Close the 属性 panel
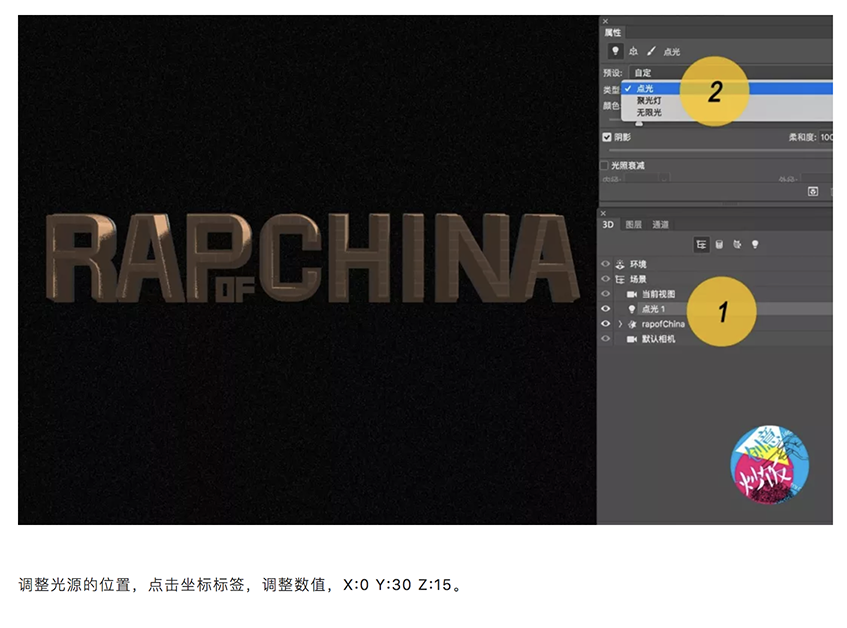The width and height of the screenshot is (847, 628). [x=605, y=21]
